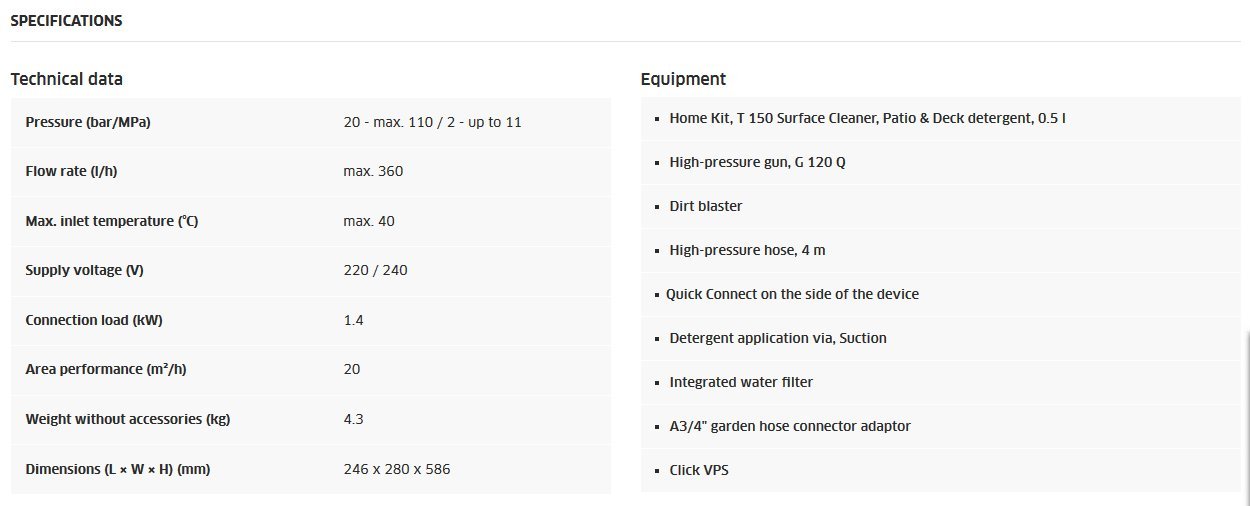Click the Connection load (kW) label

[94, 320]
